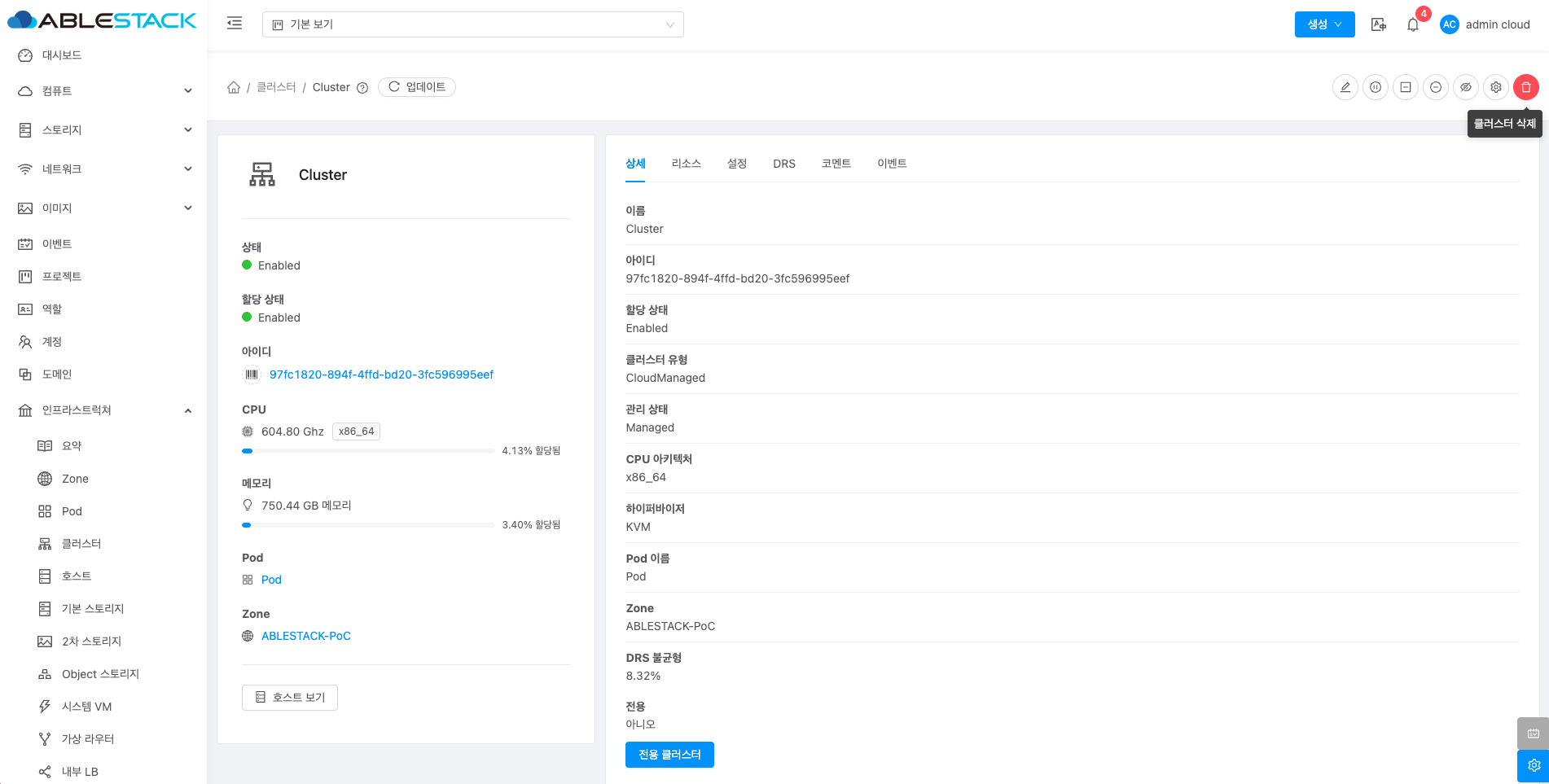Viewport: 1549px width, 784px height.
Task: Click the pencil edit cluster icon
Action: pos(1345,87)
